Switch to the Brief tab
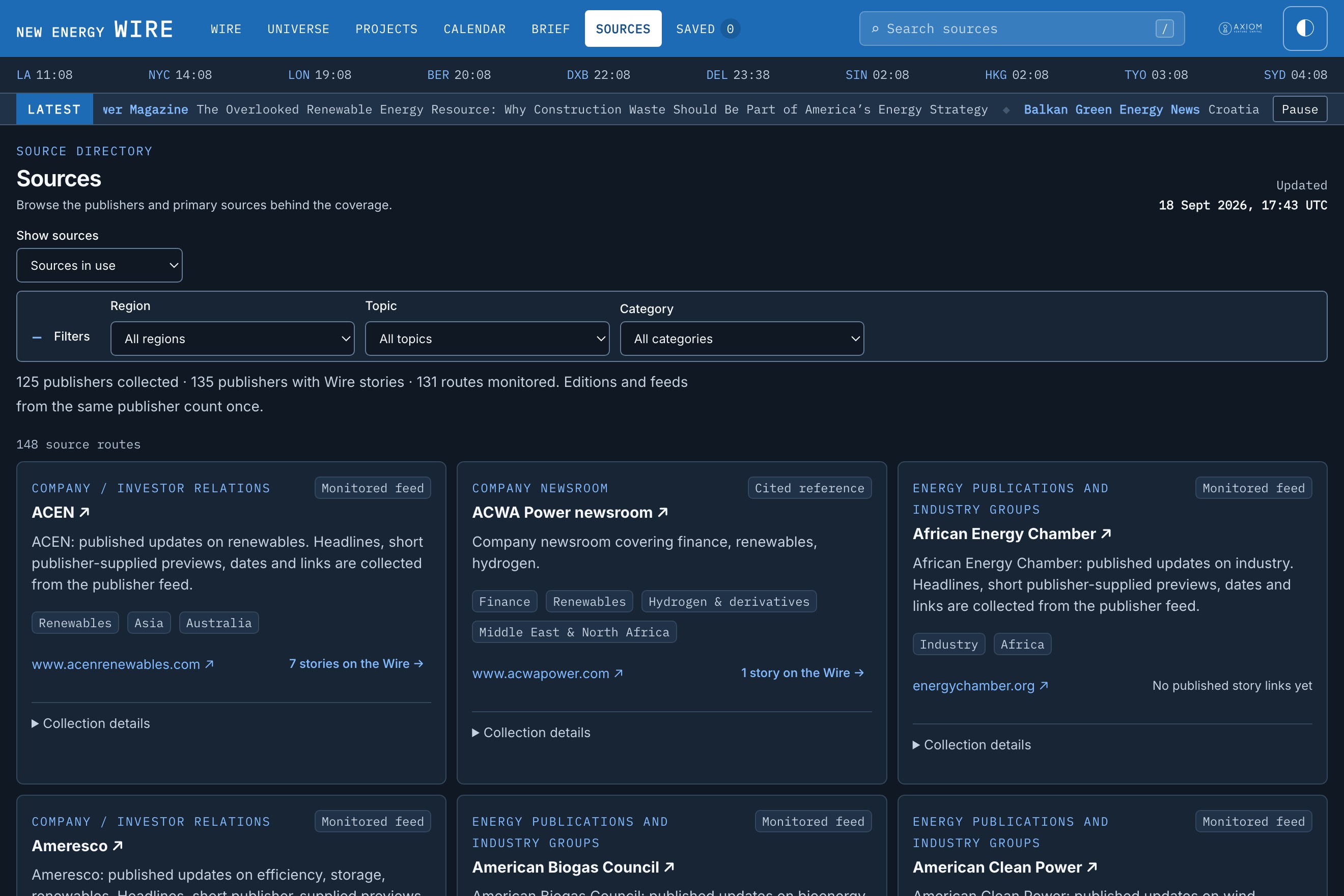 (x=550, y=29)
